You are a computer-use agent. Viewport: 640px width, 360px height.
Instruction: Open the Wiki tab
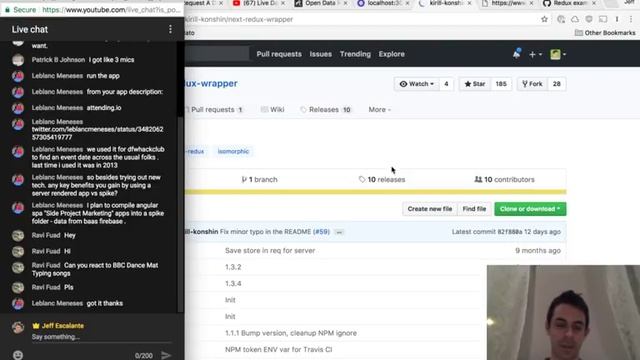pyautogui.click(x=273, y=109)
